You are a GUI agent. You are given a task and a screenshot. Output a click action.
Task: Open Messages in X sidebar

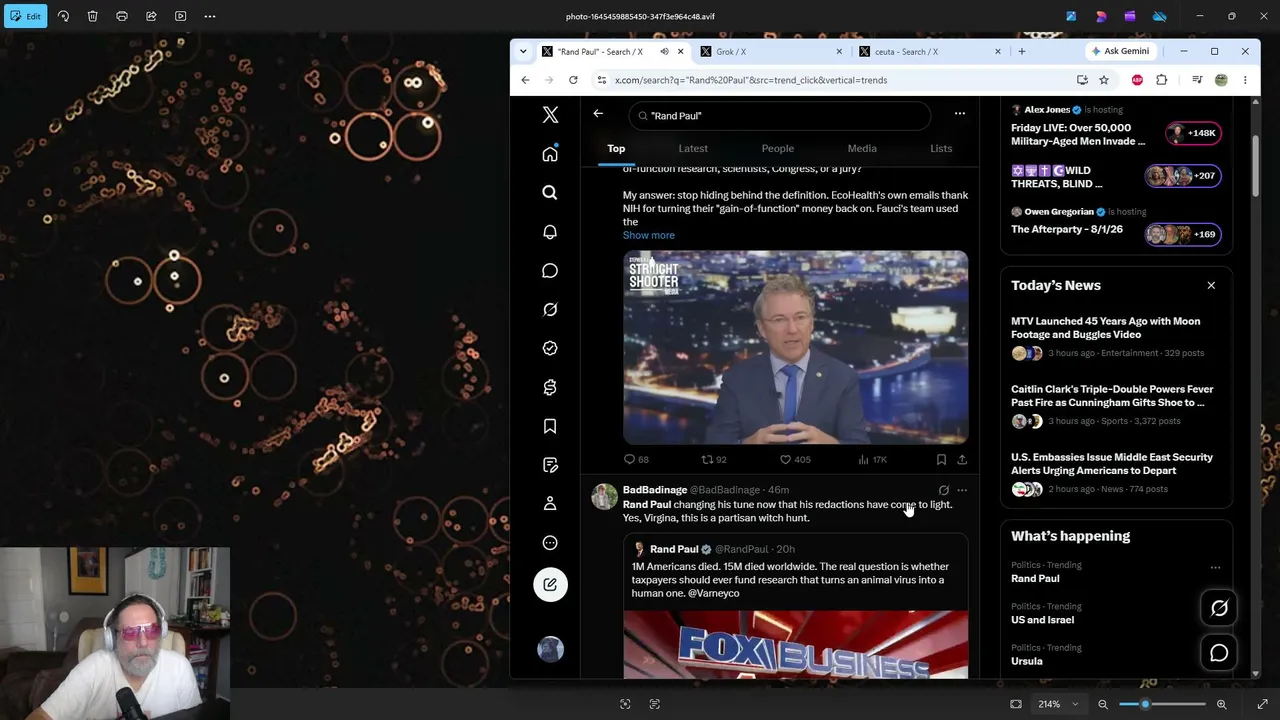click(x=550, y=271)
